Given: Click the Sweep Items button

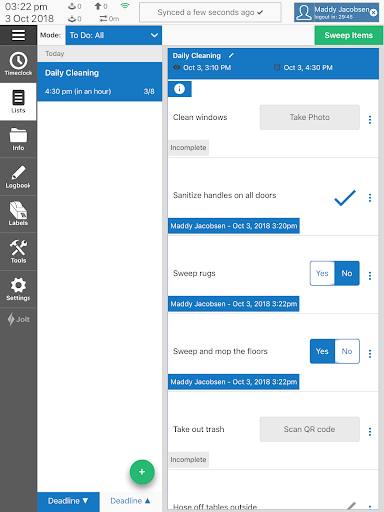Looking at the screenshot, I should coord(349,35).
